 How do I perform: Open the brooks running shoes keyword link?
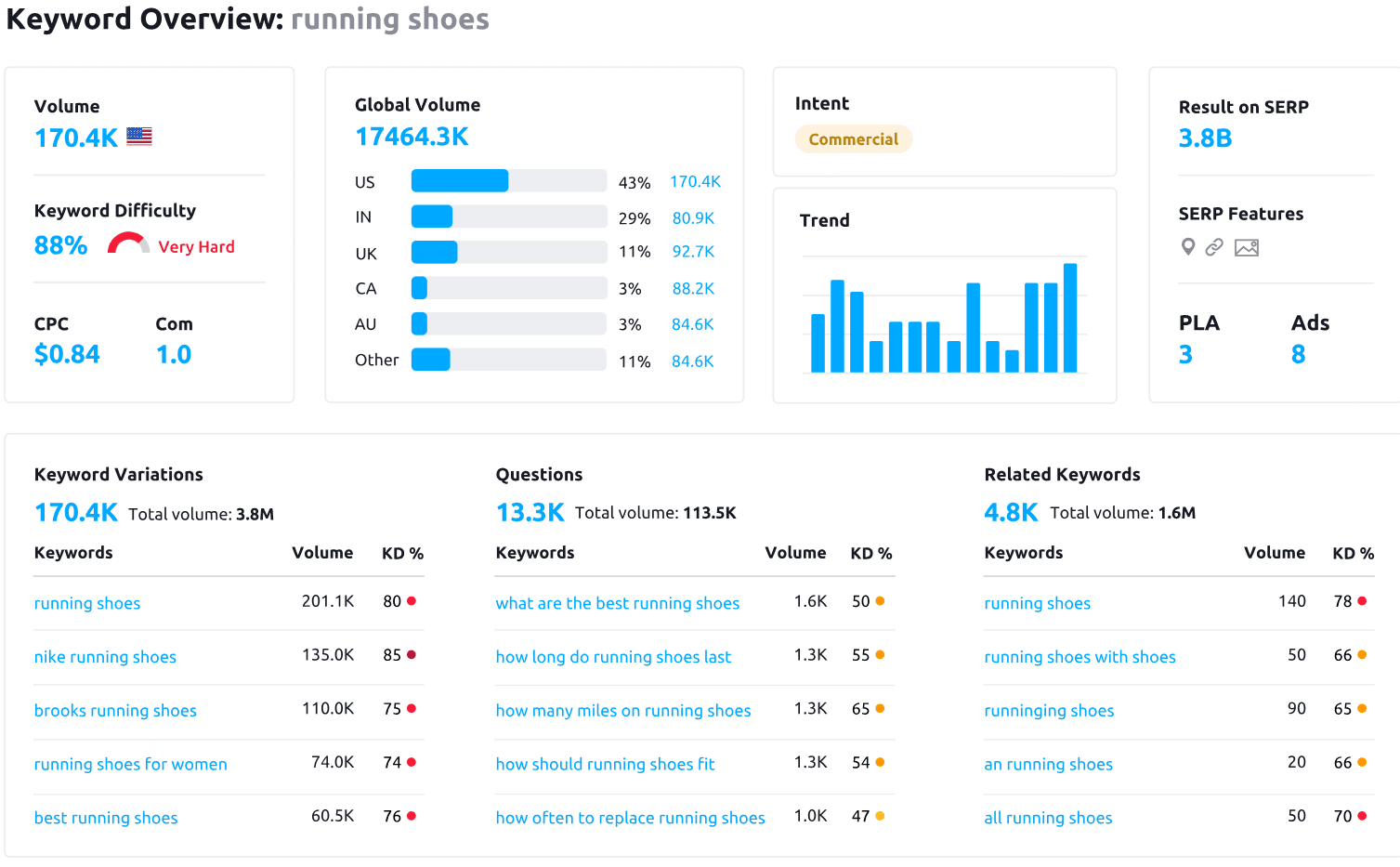pyautogui.click(x=114, y=711)
